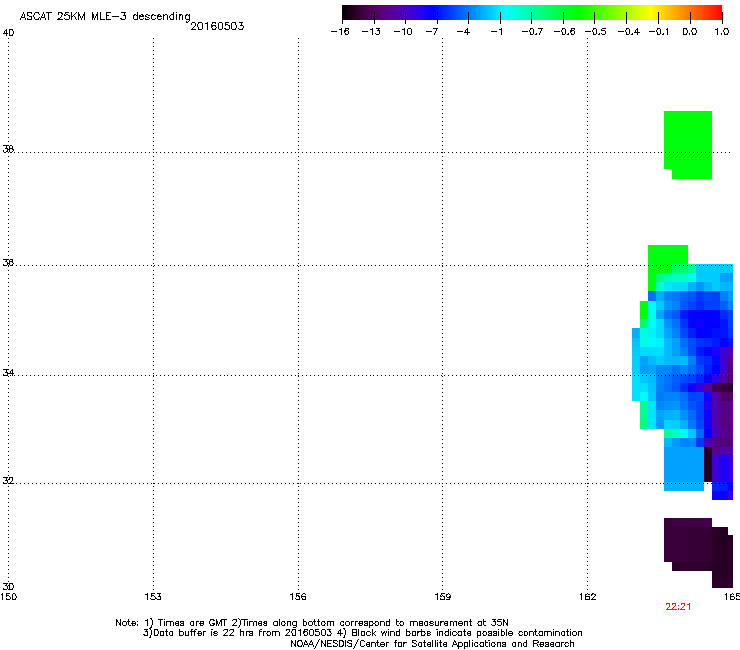
Task: Select the 20160503 date beside the plot title
Action: click(x=217, y=26)
